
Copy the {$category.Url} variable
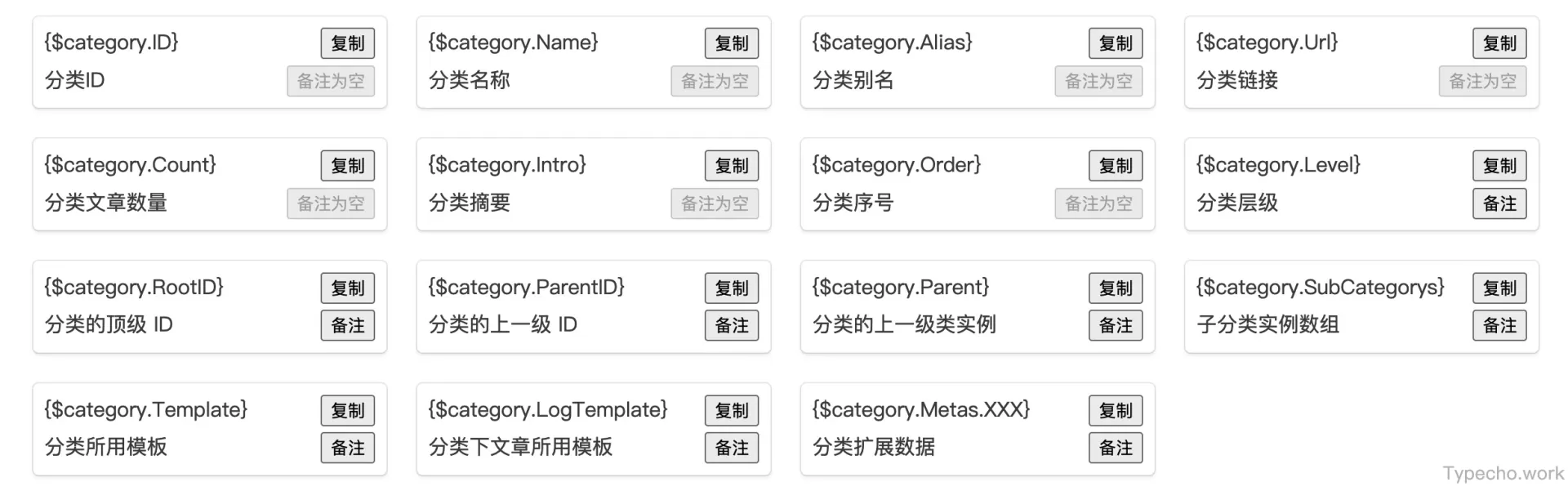point(1499,43)
